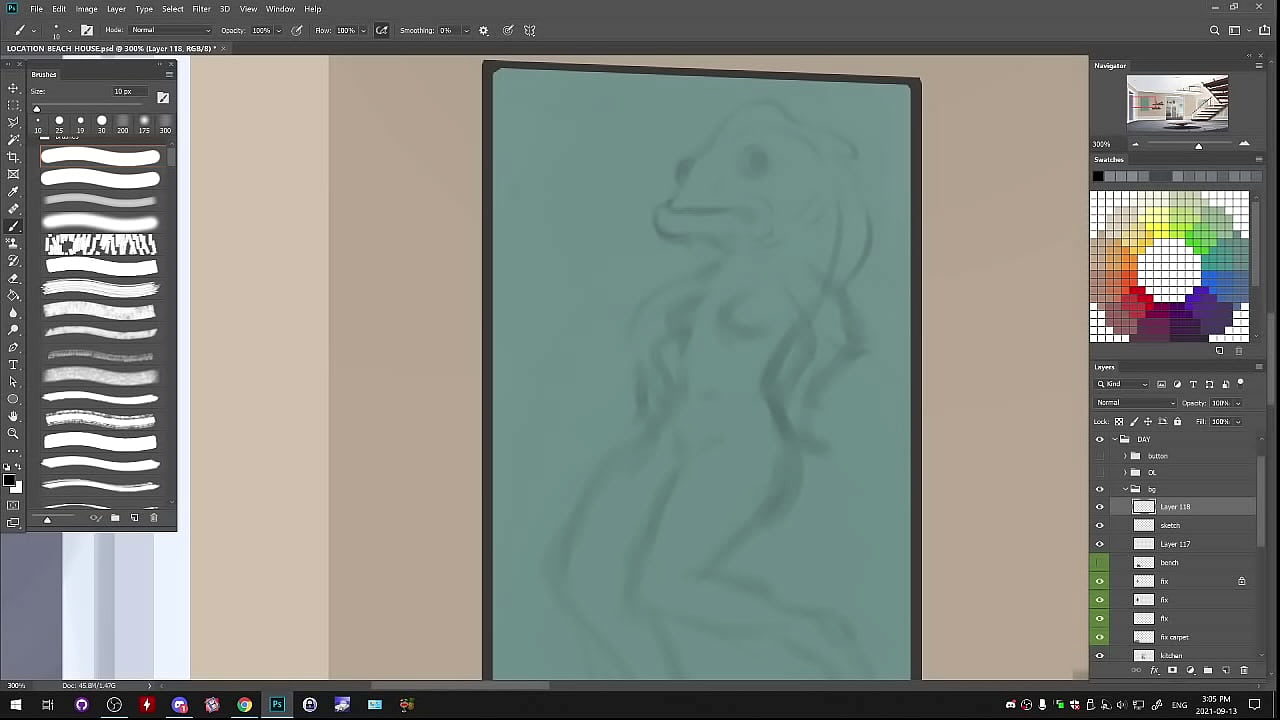Open the brush Mode dropdown
Image resolution: width=1280 pixels, height=720 pixels.
point(171,30)
